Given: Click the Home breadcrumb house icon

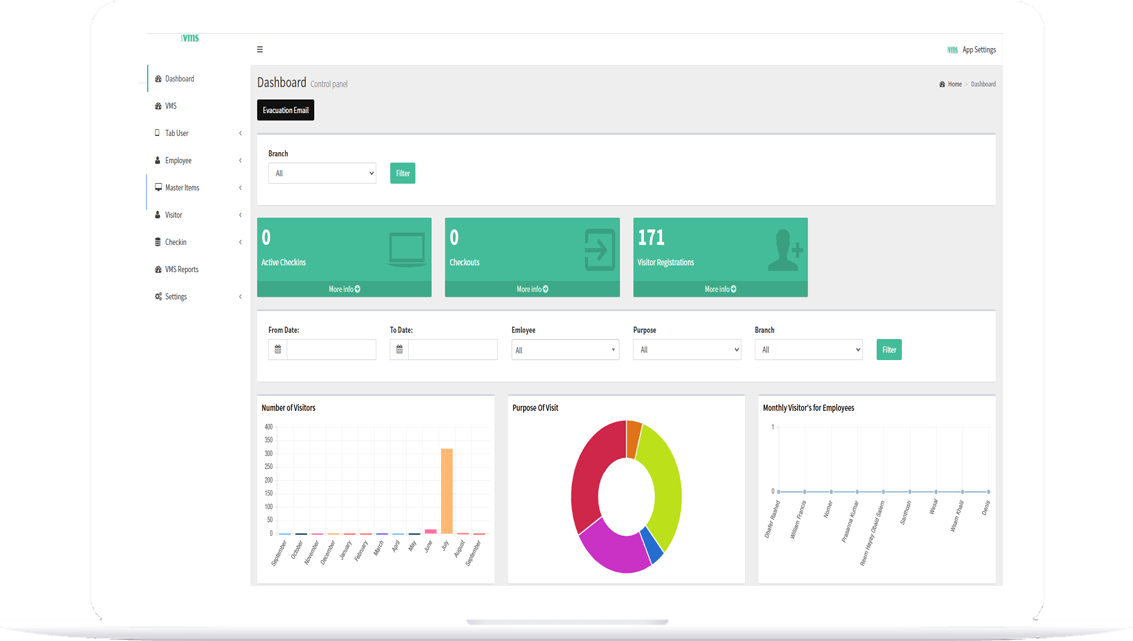Looking at the screenshot, I should tap(942, 84).
